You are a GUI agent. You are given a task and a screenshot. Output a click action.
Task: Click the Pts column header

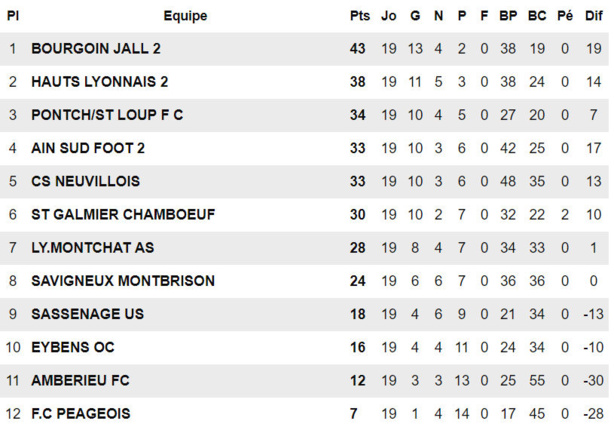point(359,16)
